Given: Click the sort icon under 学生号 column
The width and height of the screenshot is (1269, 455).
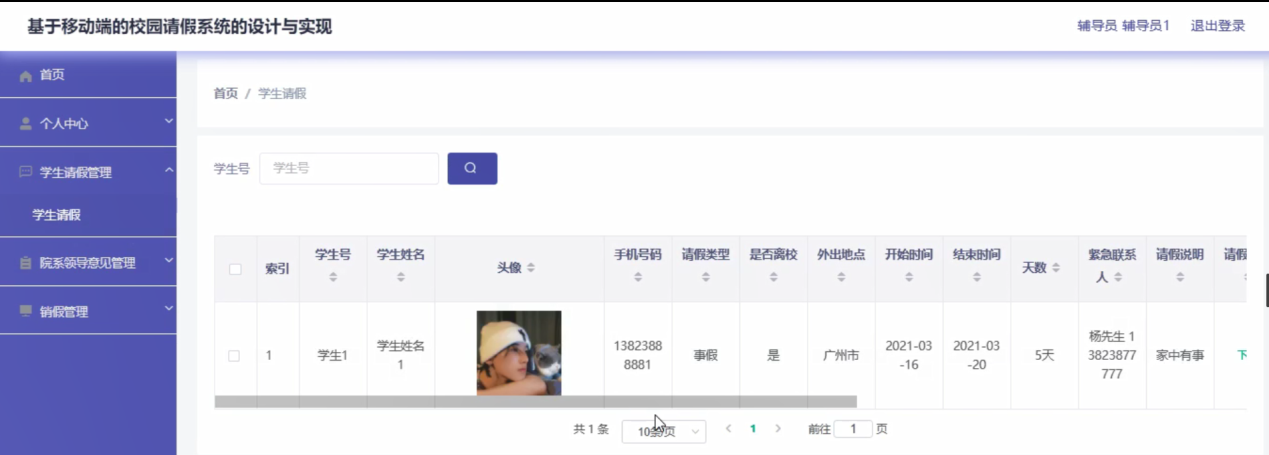Looking at the screenshot, I should coord(333,277).
